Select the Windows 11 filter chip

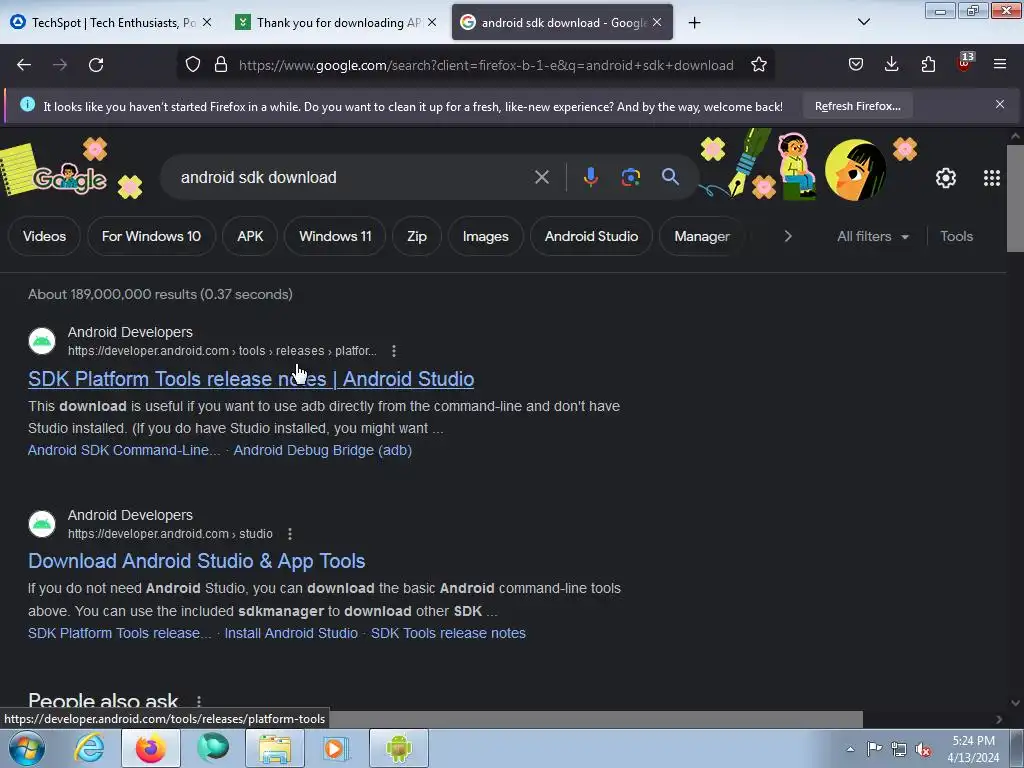tap(335, 236)
